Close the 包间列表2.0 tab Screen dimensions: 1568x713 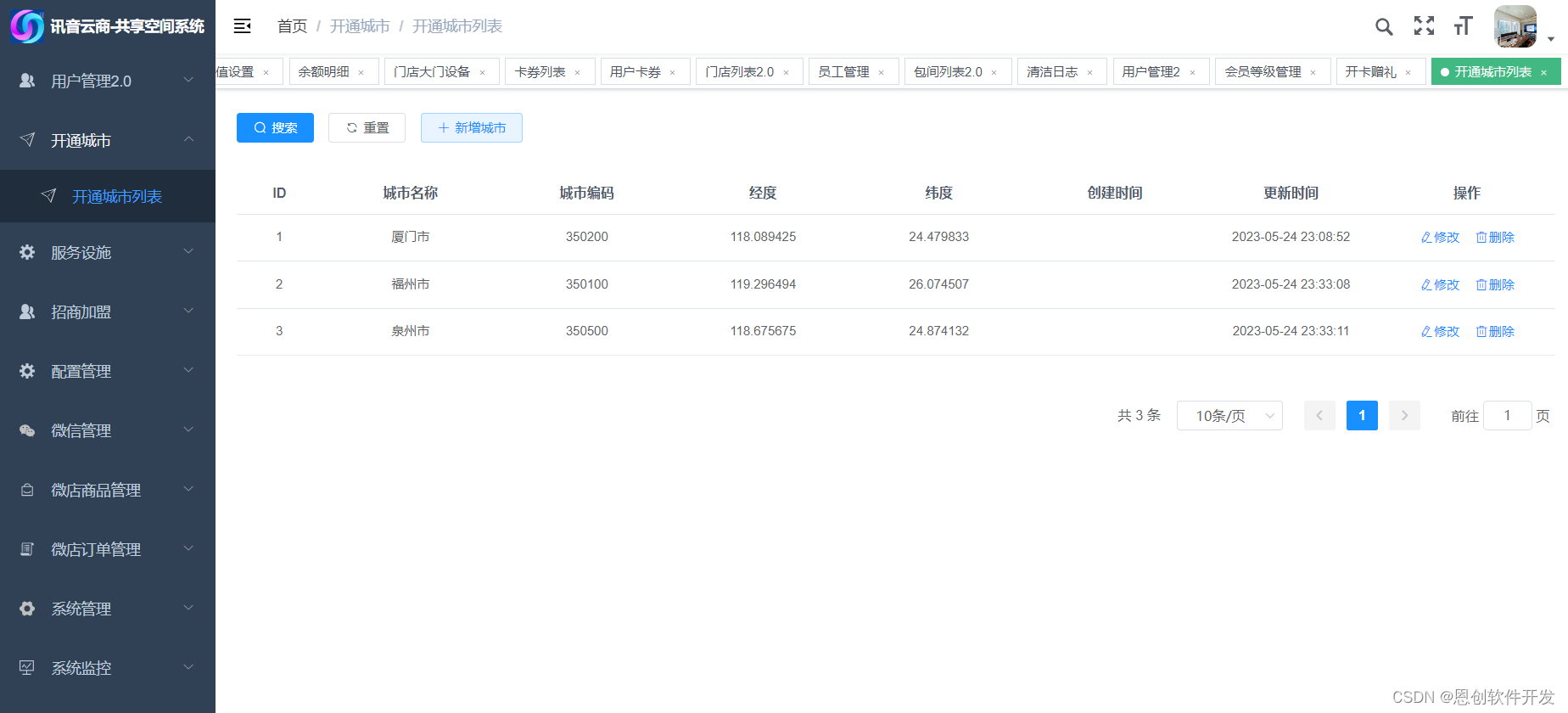coord(994,73)
